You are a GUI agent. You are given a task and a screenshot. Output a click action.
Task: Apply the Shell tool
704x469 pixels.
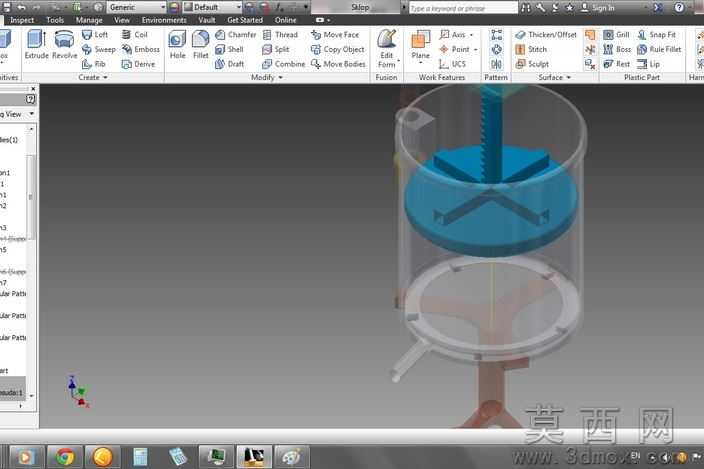(x=229, y=49)
